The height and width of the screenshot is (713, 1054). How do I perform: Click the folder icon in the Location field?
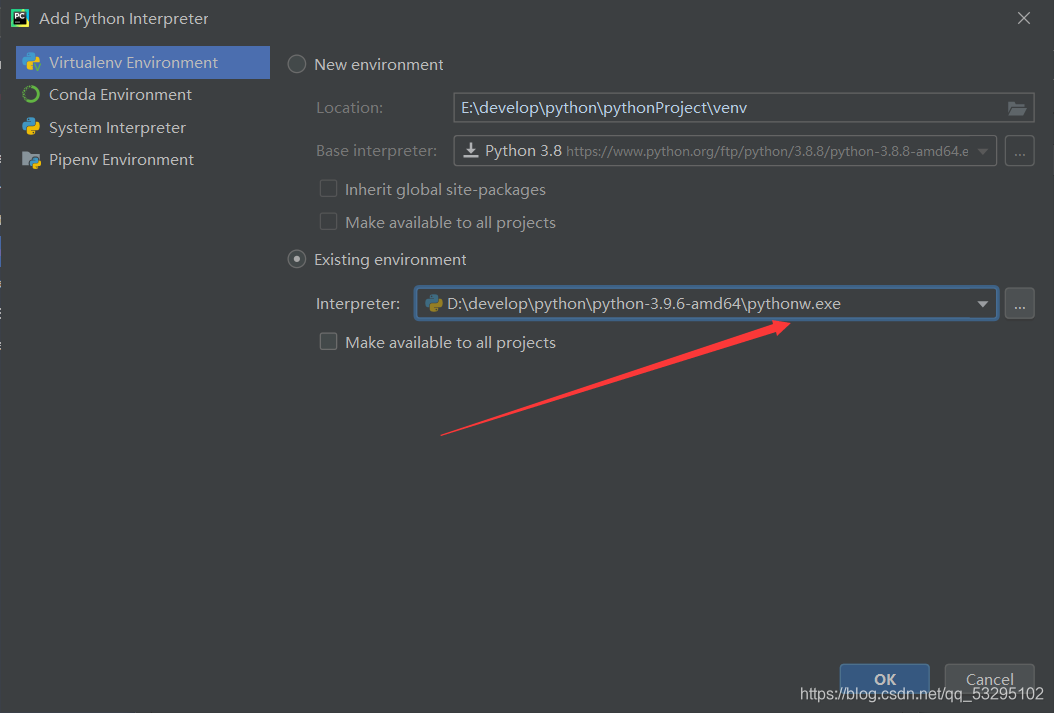1017,108
